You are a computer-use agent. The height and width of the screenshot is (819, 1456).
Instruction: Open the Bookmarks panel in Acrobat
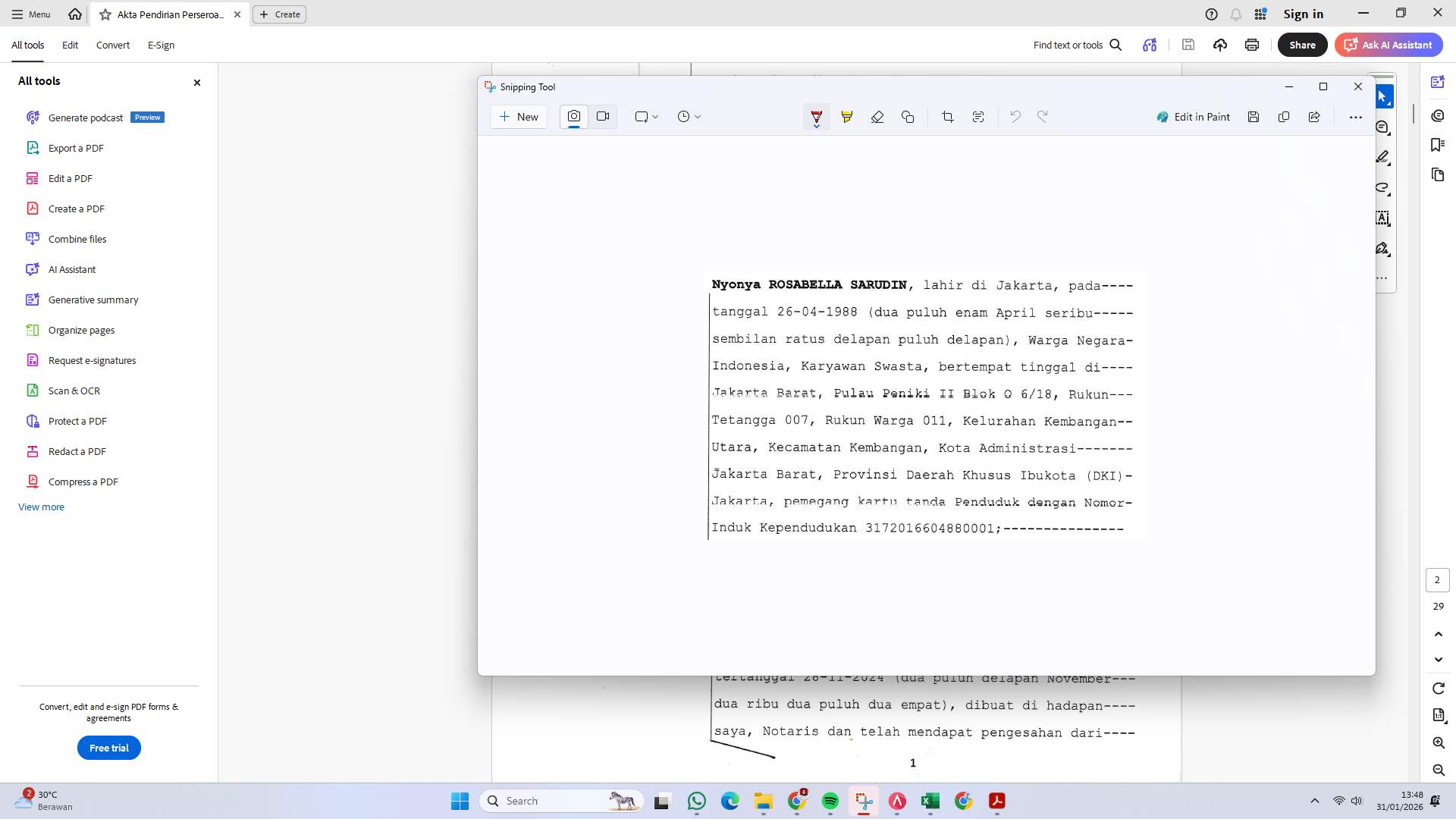[1438, 144]
